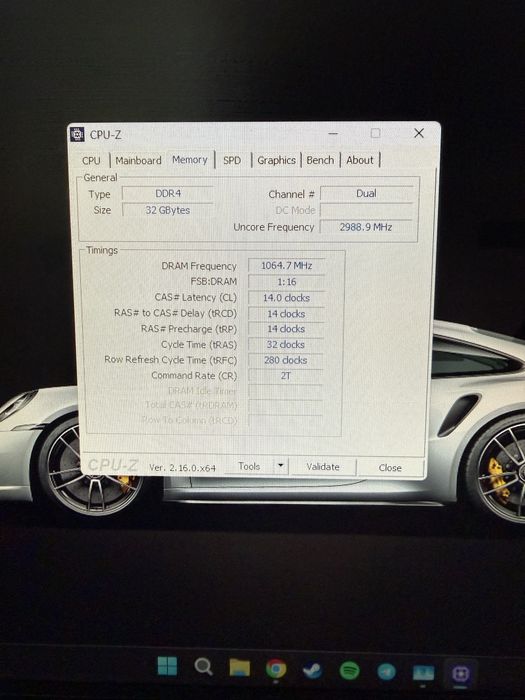Click the empty DRAM Idle Timer field
Viewport: 525px width, 700px height.
click(x=286, y=392)
